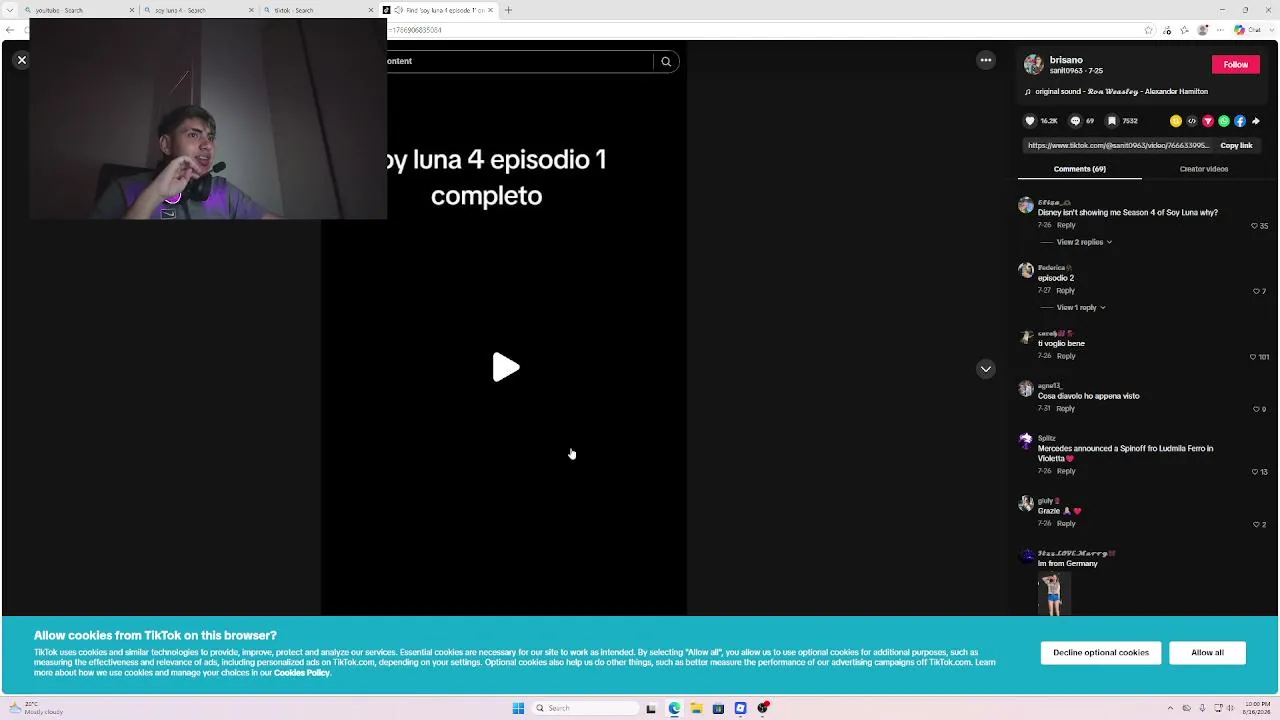Open the Germany comment image thumbnail
The image size is (1280, 720).
[x=1053, y=594]
